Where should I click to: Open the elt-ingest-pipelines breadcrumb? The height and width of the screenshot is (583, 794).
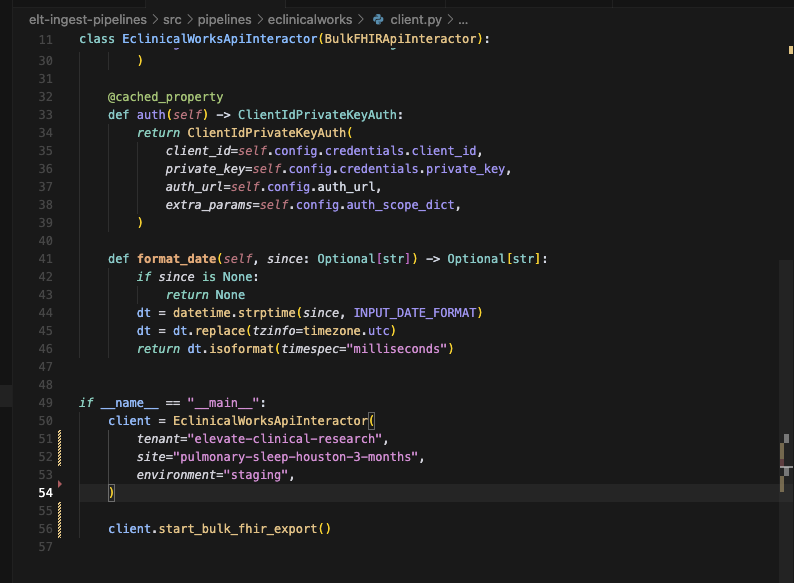coord(88,20)
